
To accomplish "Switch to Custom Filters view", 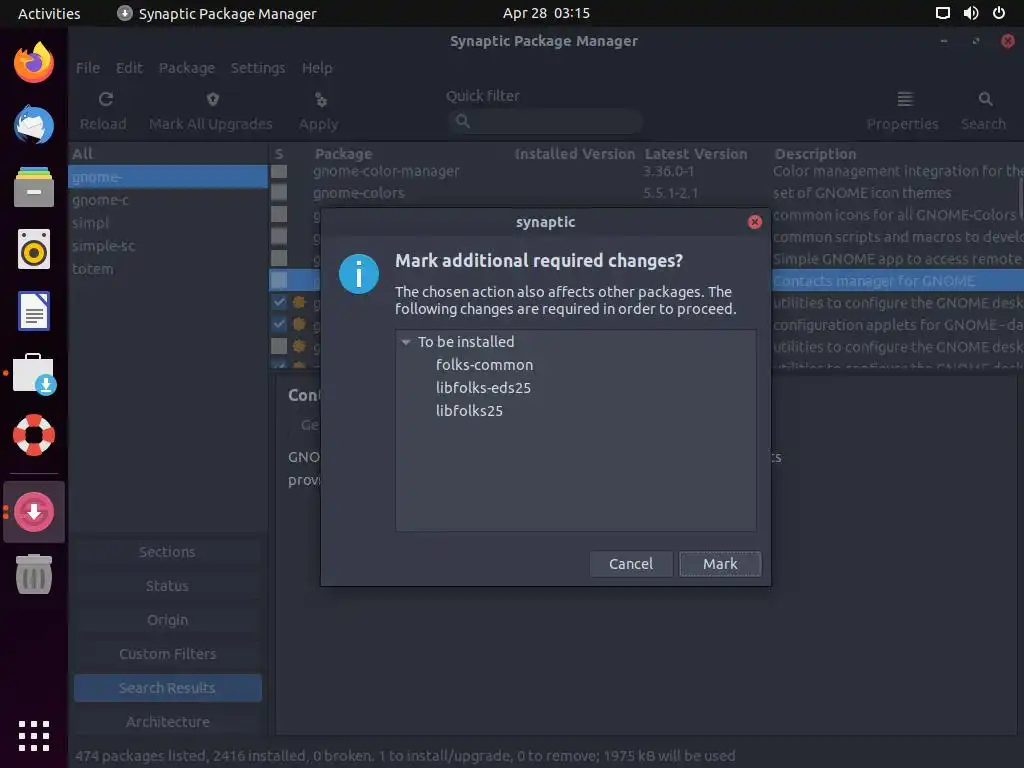I will (168, 654).
